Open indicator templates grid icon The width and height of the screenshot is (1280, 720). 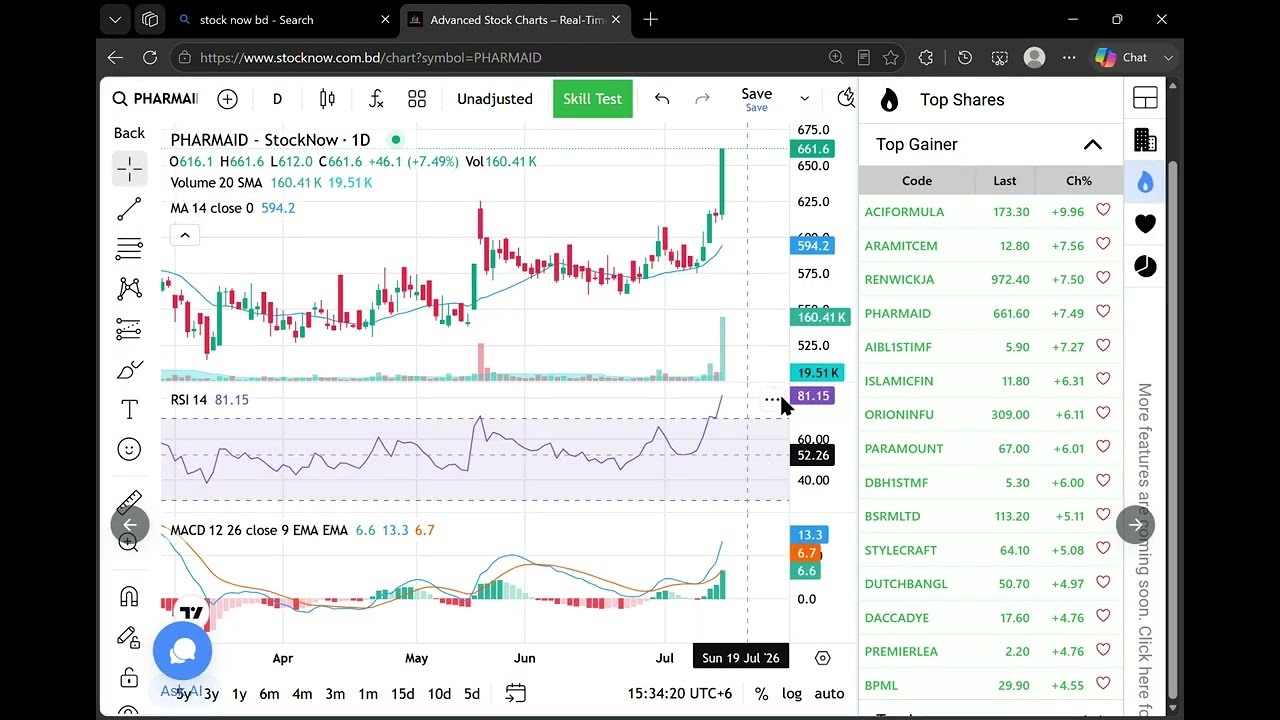(417, 98)
